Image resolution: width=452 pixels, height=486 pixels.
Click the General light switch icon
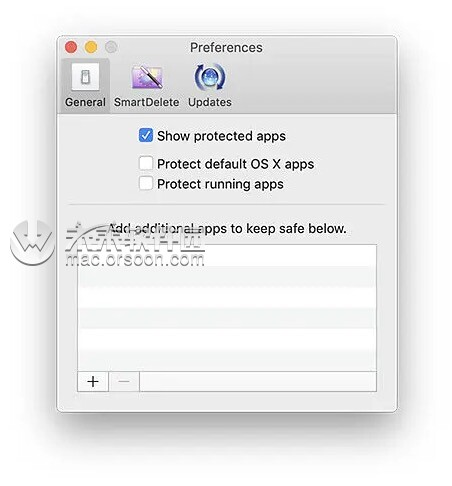(85, 77)
